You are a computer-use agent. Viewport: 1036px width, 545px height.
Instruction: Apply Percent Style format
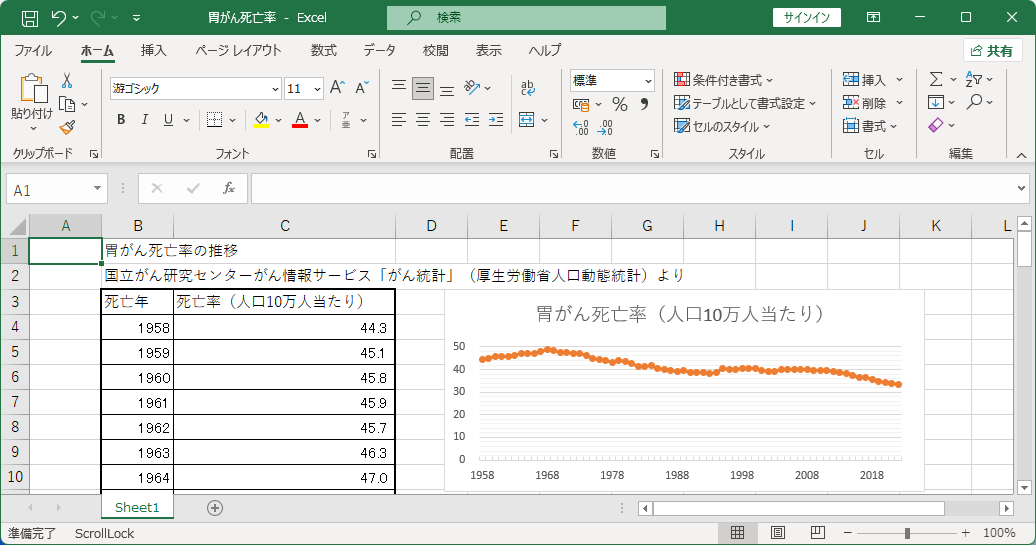point(619,104)
